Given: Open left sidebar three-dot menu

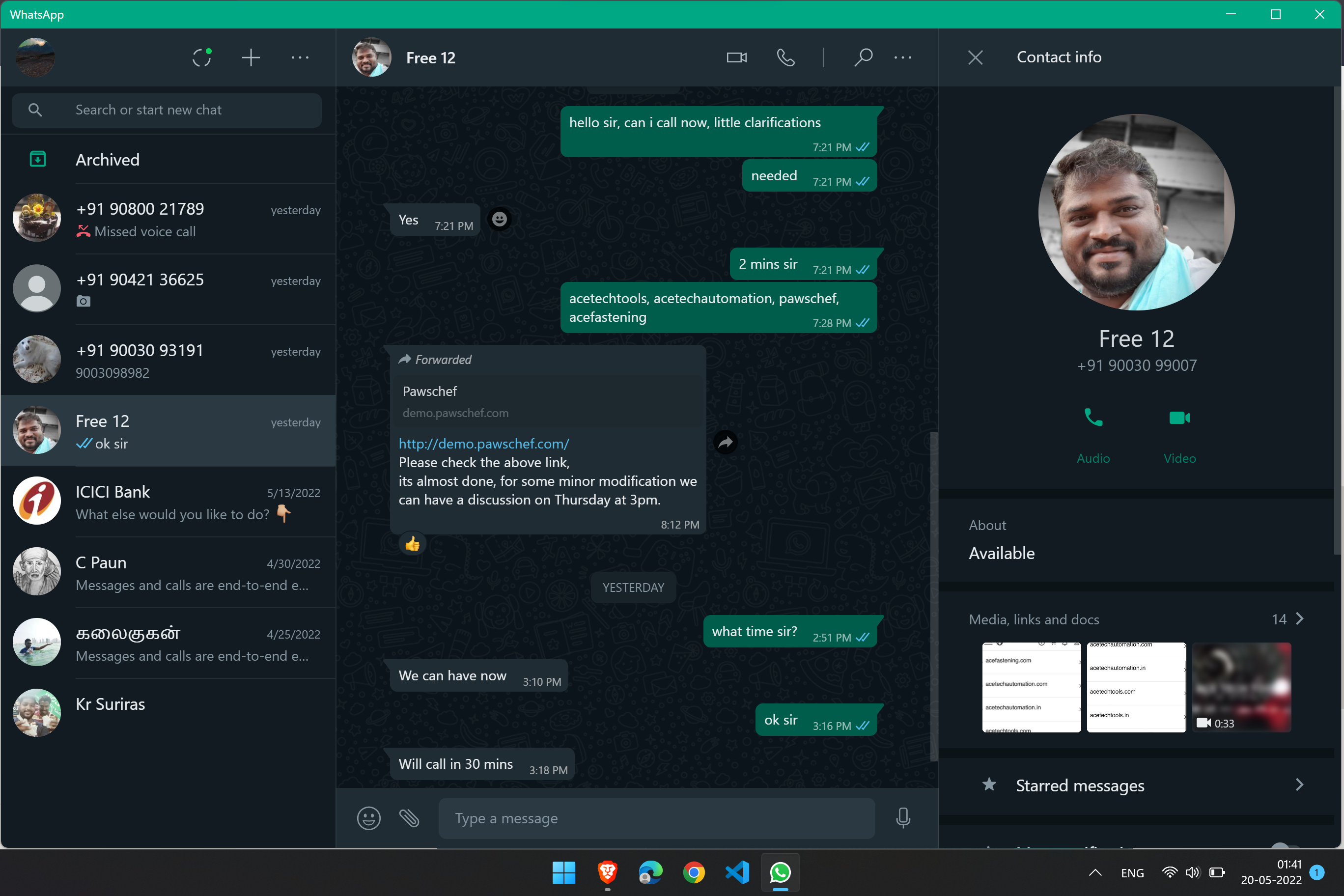Looking at the screenshot, I should [300, 57].
